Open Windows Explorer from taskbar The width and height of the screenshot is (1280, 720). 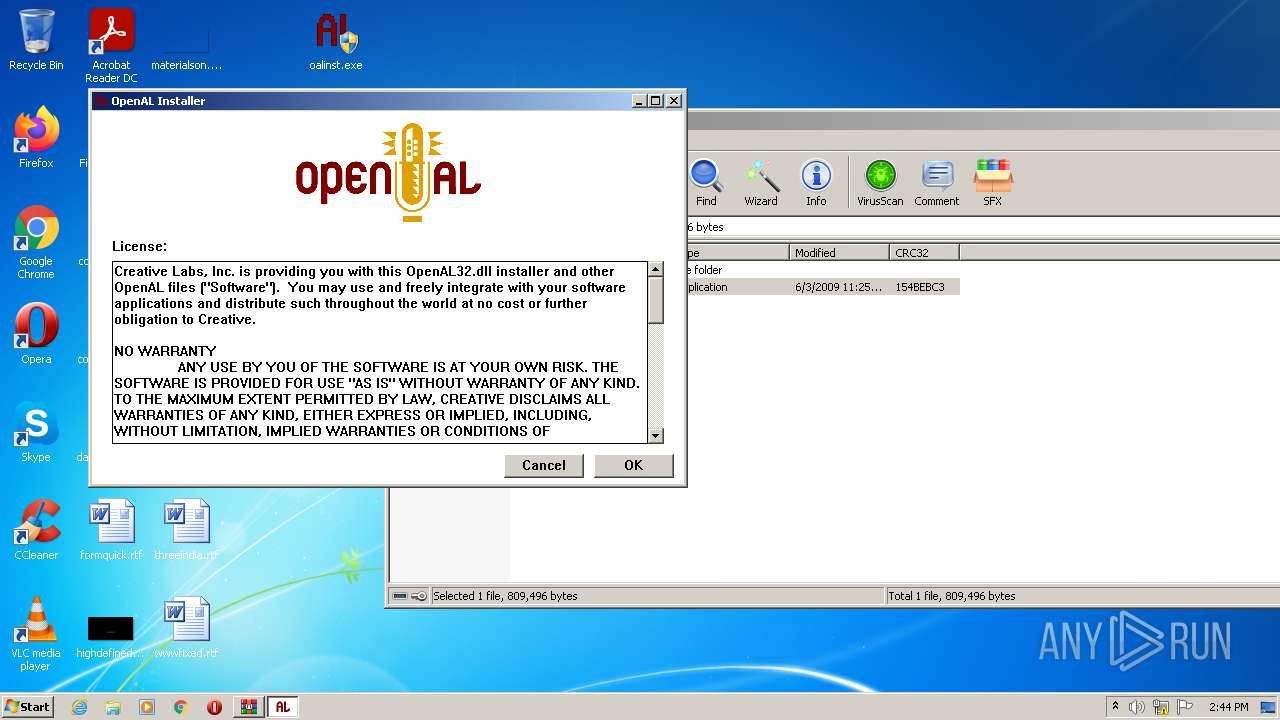(113, 707)
